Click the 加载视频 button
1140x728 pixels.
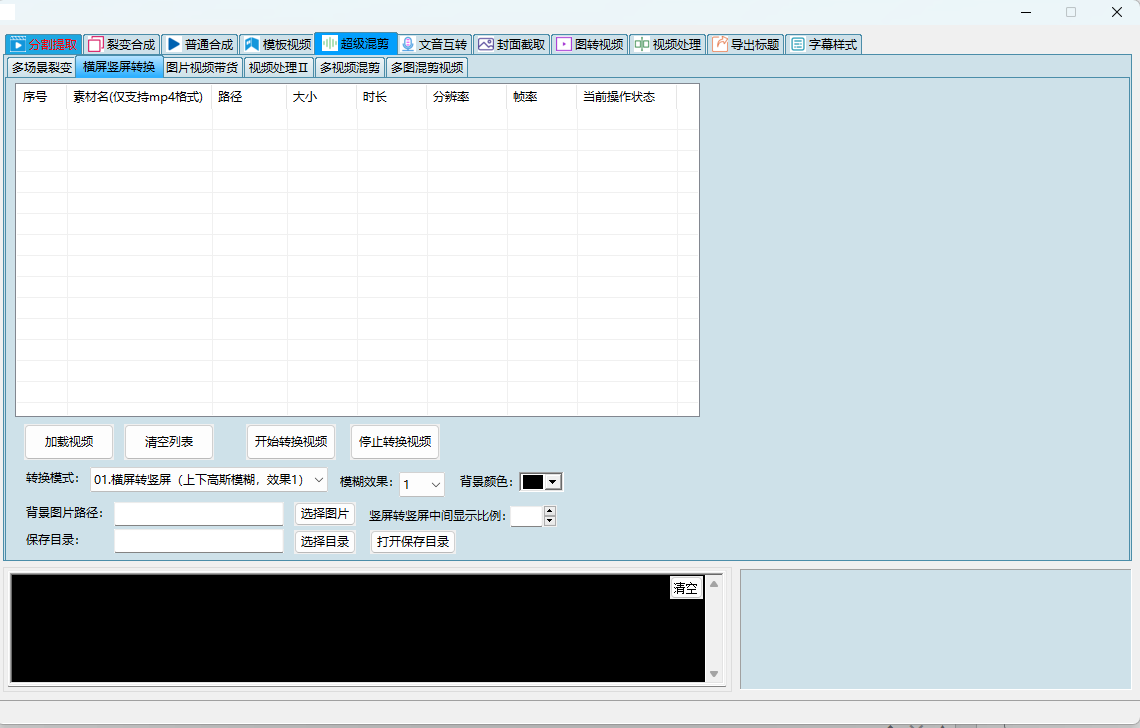tap(69, 442)
